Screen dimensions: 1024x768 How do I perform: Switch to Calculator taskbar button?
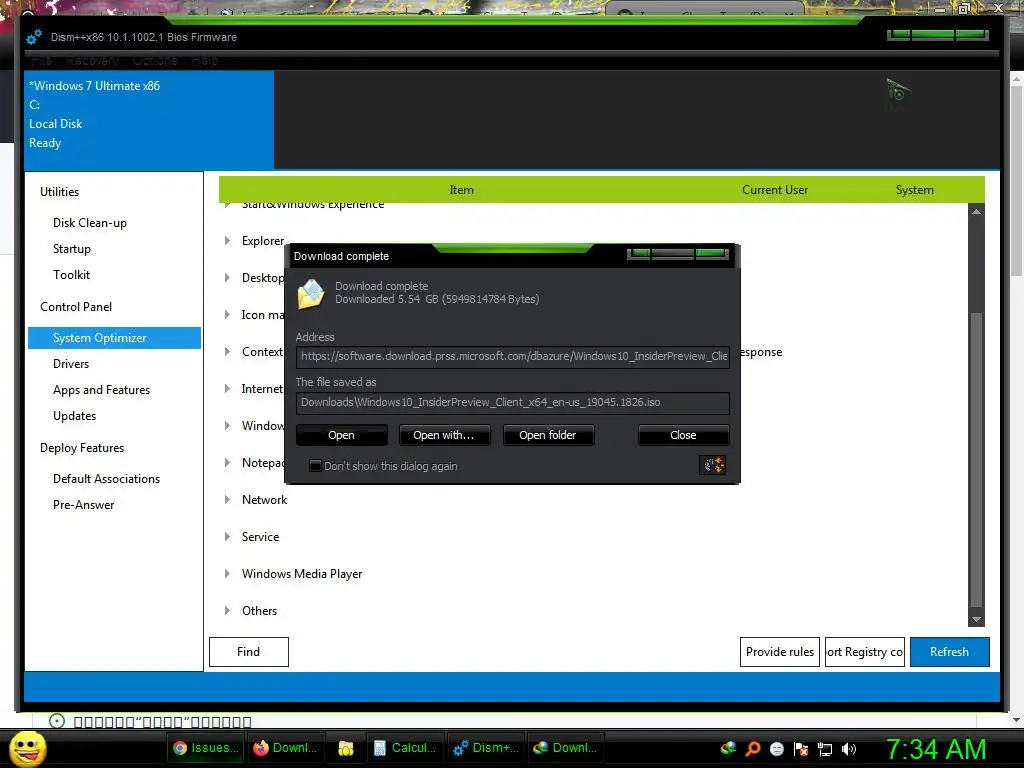[405, 748]
